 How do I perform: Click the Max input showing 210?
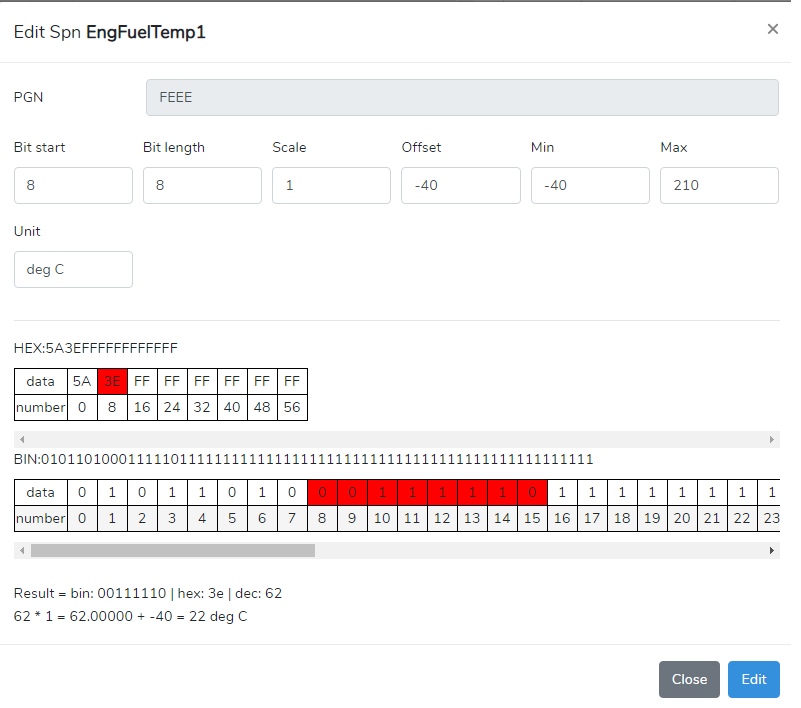coord(719,186)
